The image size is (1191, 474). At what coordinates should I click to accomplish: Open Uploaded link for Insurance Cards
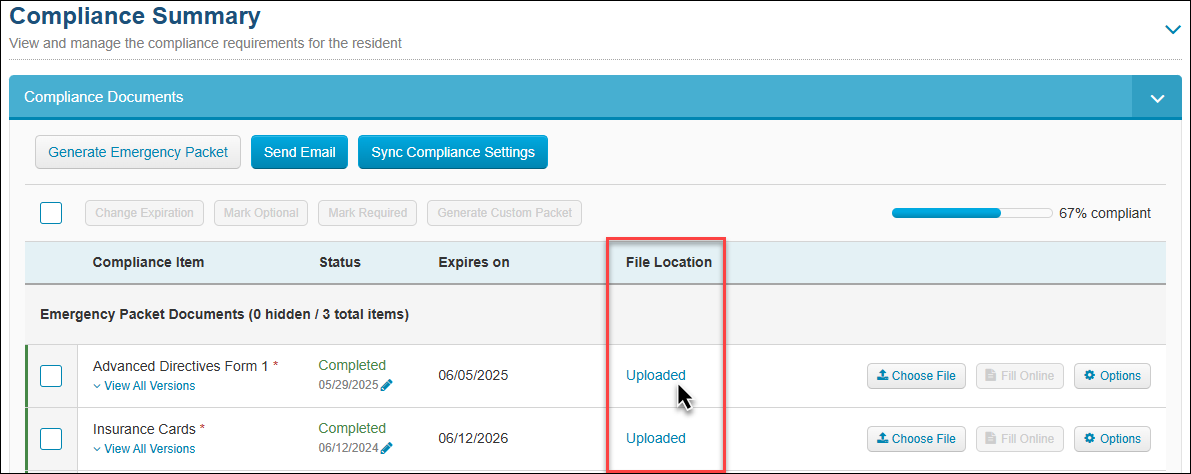656,438
